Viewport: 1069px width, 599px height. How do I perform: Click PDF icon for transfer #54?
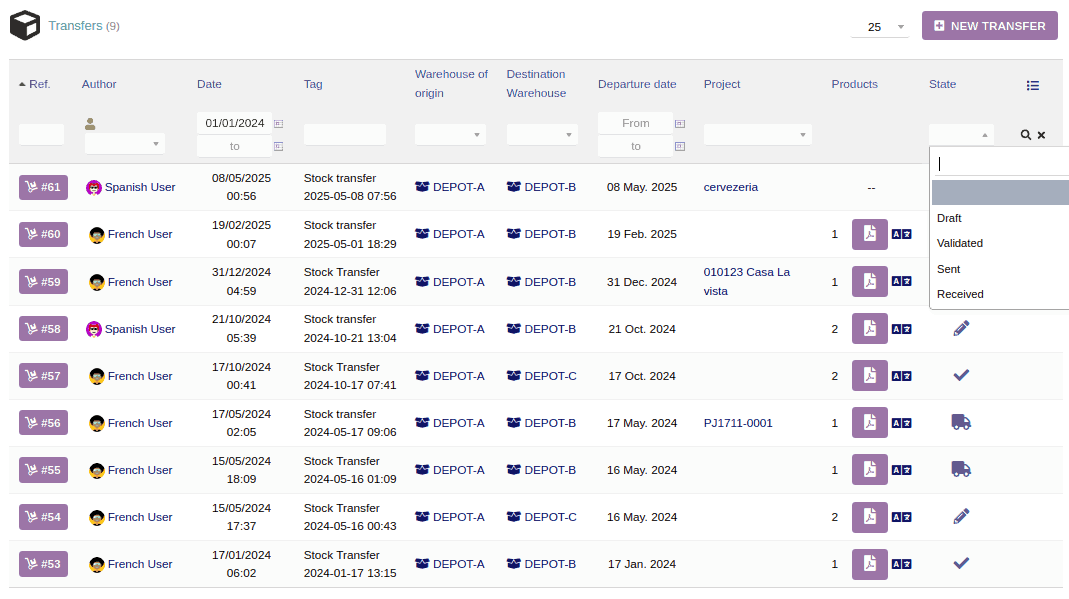click(x=869, y=517)
